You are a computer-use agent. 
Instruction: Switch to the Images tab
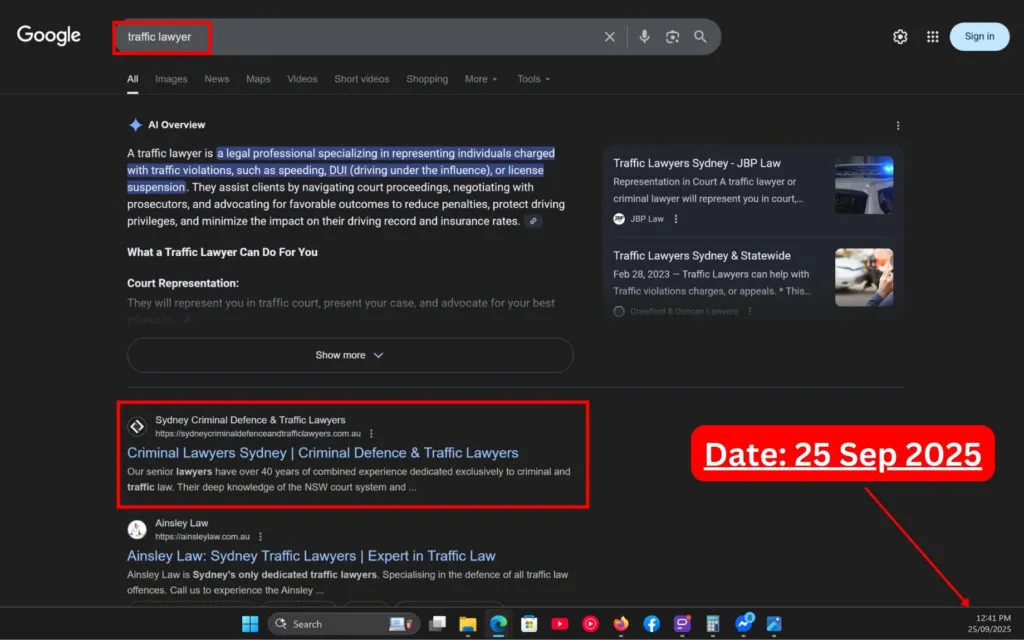(x=171, y=79)
